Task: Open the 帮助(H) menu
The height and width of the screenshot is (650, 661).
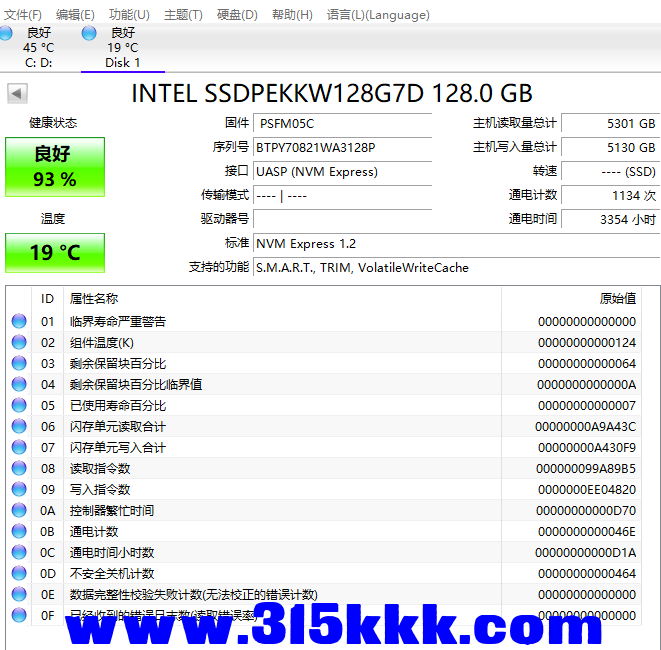Action: point(292,15)
